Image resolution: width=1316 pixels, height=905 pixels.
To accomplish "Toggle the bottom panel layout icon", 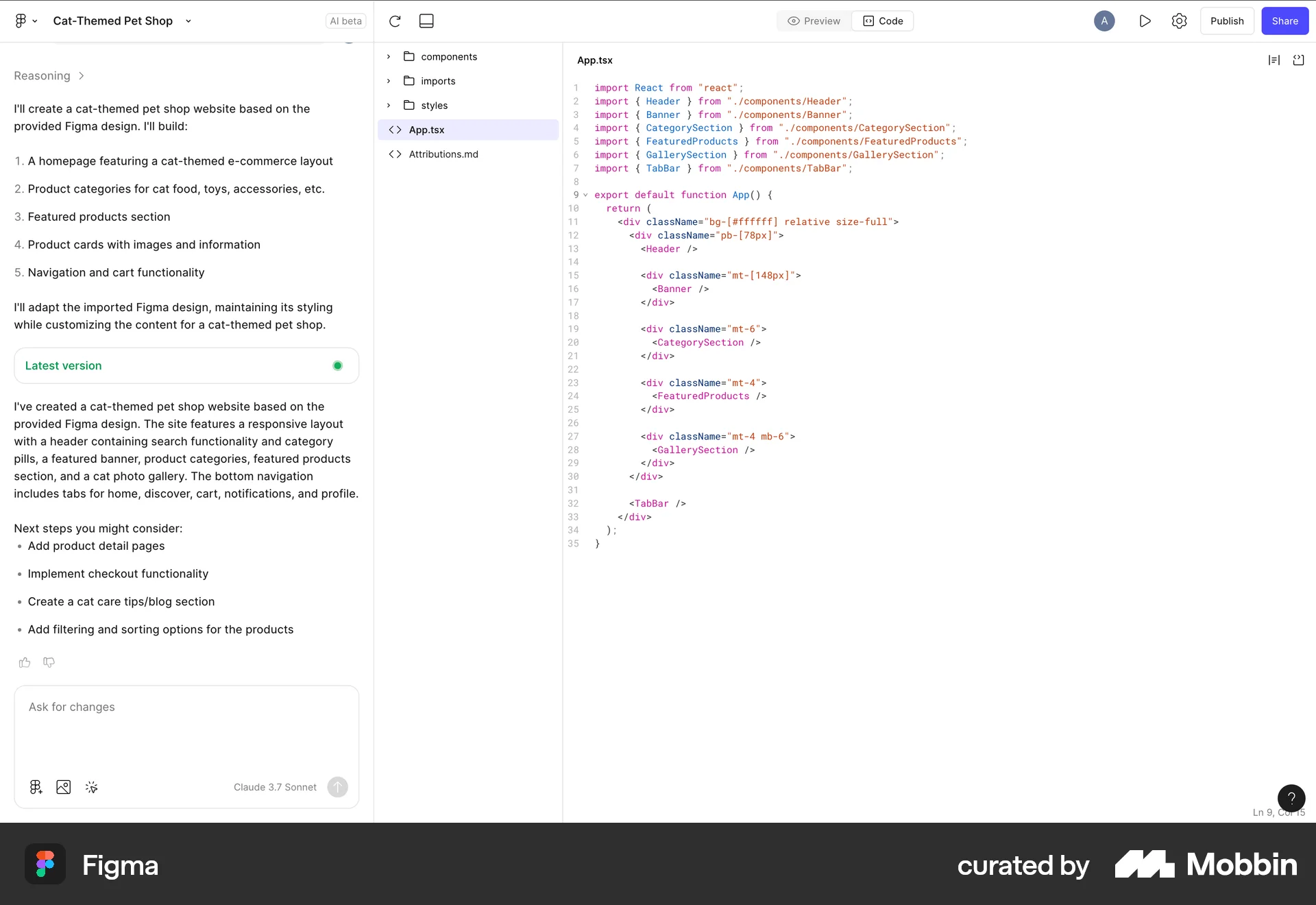I will coord(426,21).
